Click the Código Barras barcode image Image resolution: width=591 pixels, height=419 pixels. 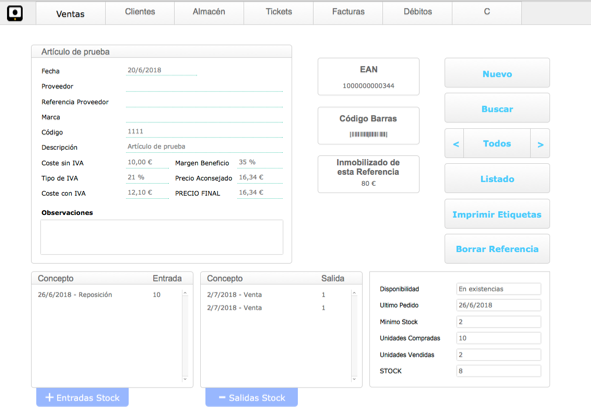368,134
